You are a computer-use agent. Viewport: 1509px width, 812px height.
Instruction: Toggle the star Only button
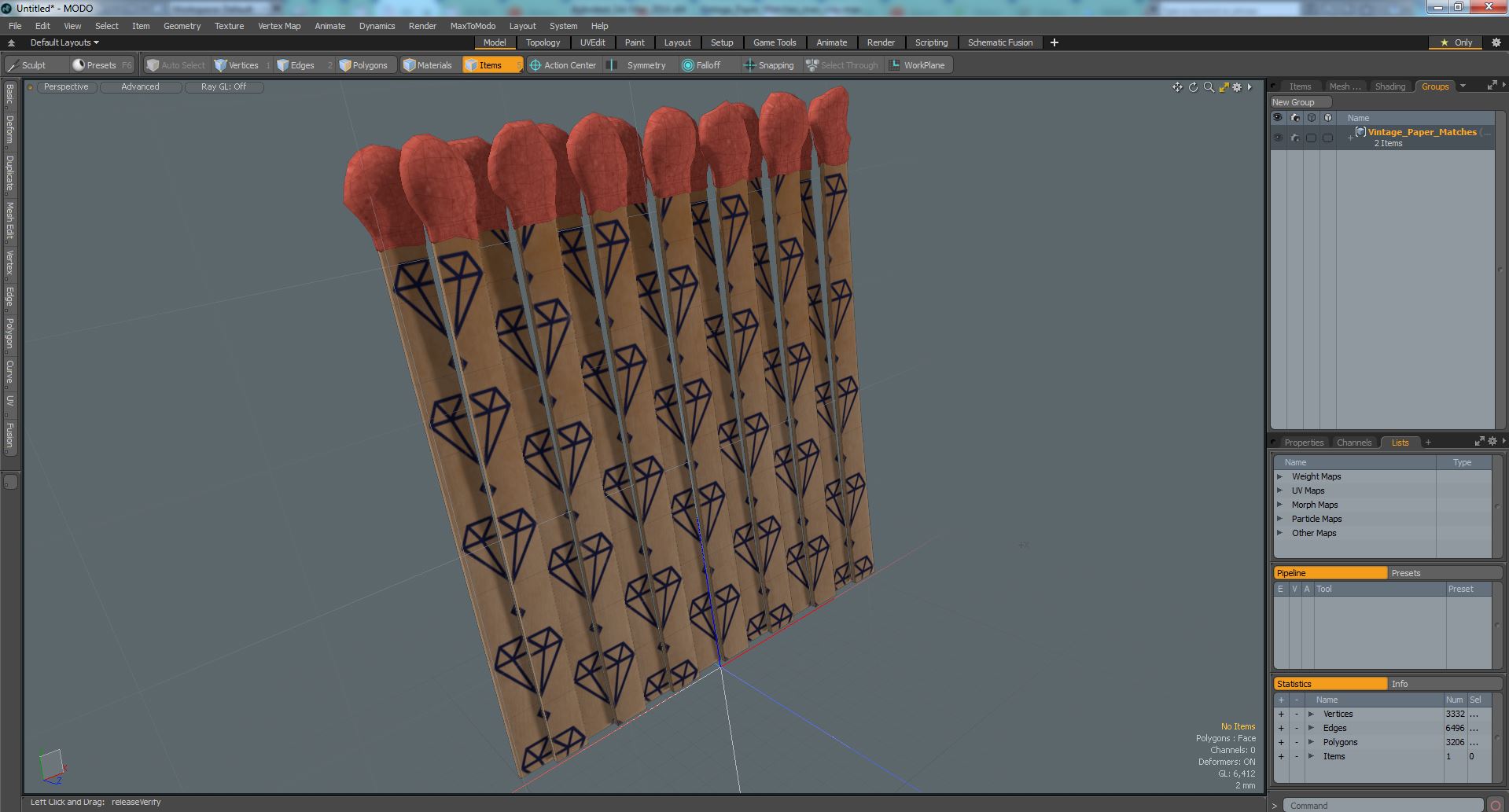click(x=1456, y=42)
